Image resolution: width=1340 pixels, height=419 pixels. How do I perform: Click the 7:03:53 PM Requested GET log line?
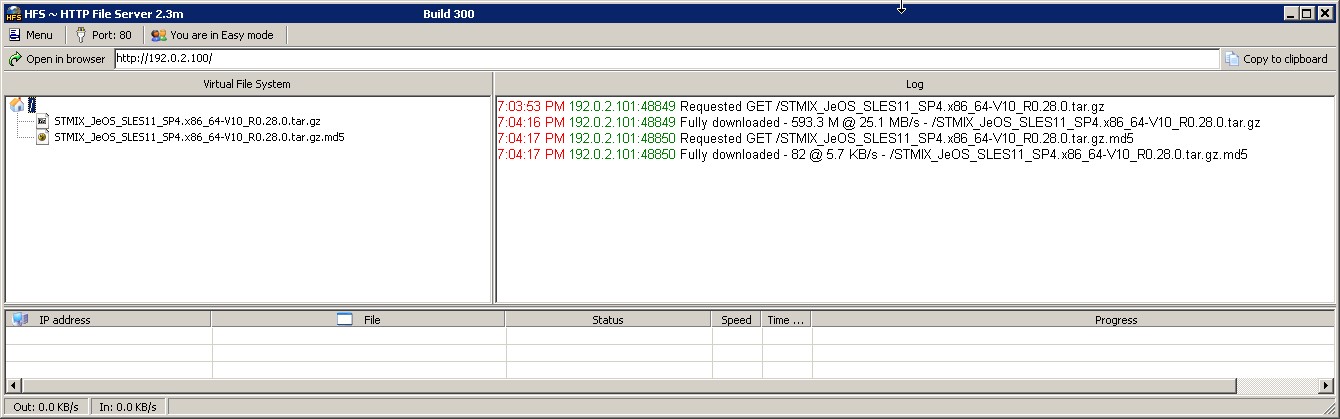pos(800,106)
